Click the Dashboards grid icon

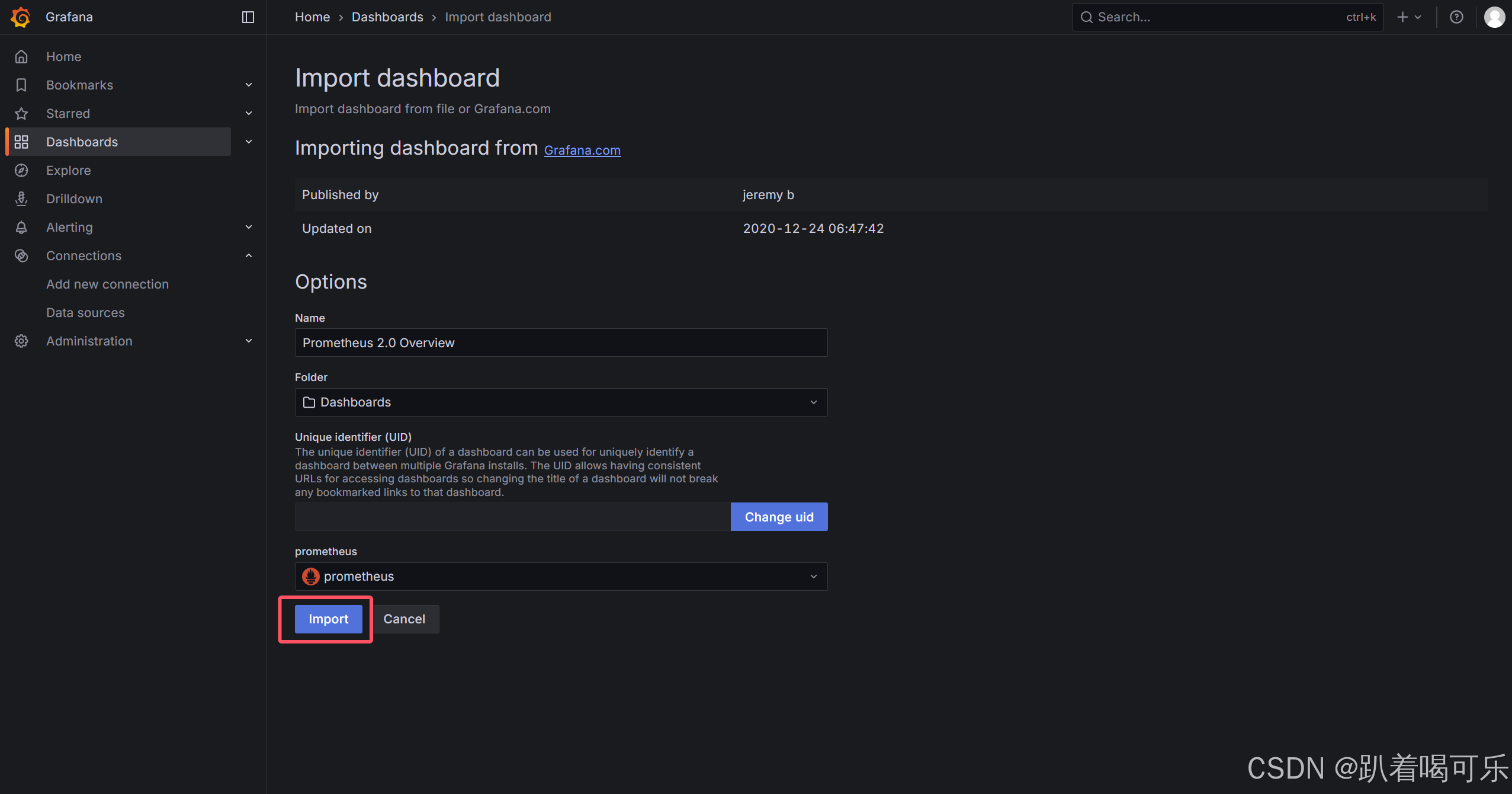point(21,142)
